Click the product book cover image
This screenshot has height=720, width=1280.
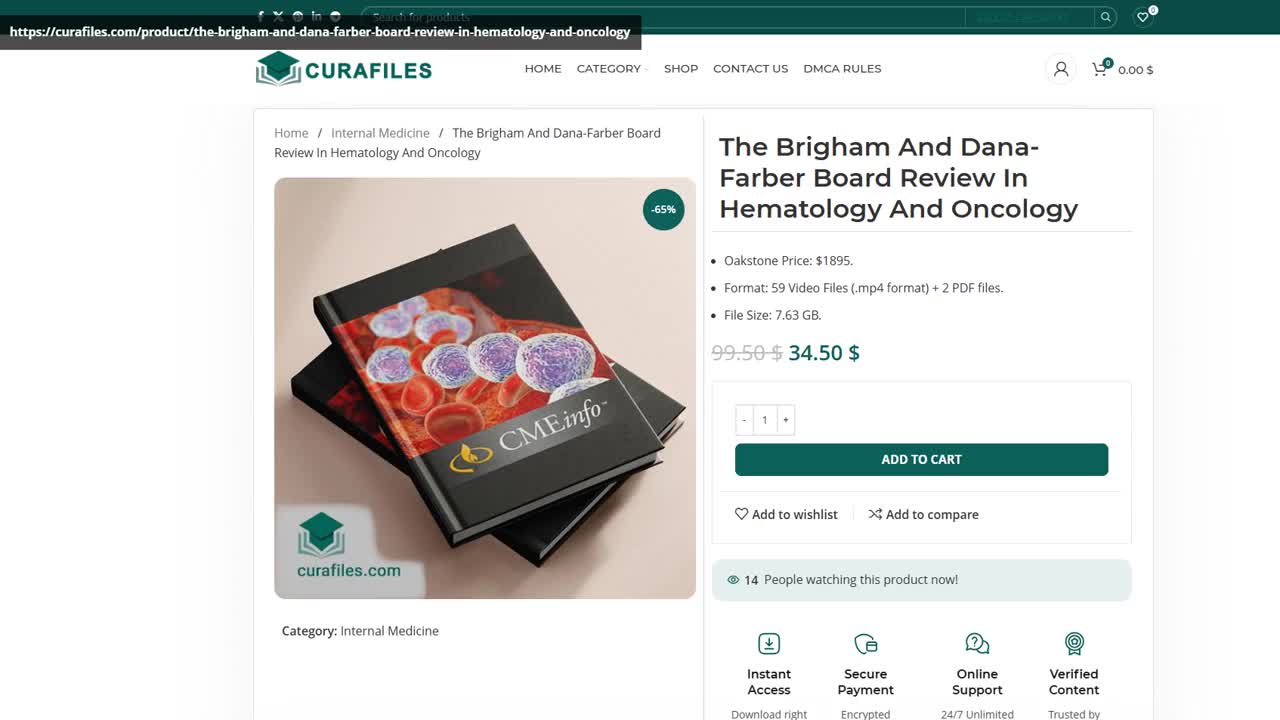pyautogui.click(x=485, y=388)
